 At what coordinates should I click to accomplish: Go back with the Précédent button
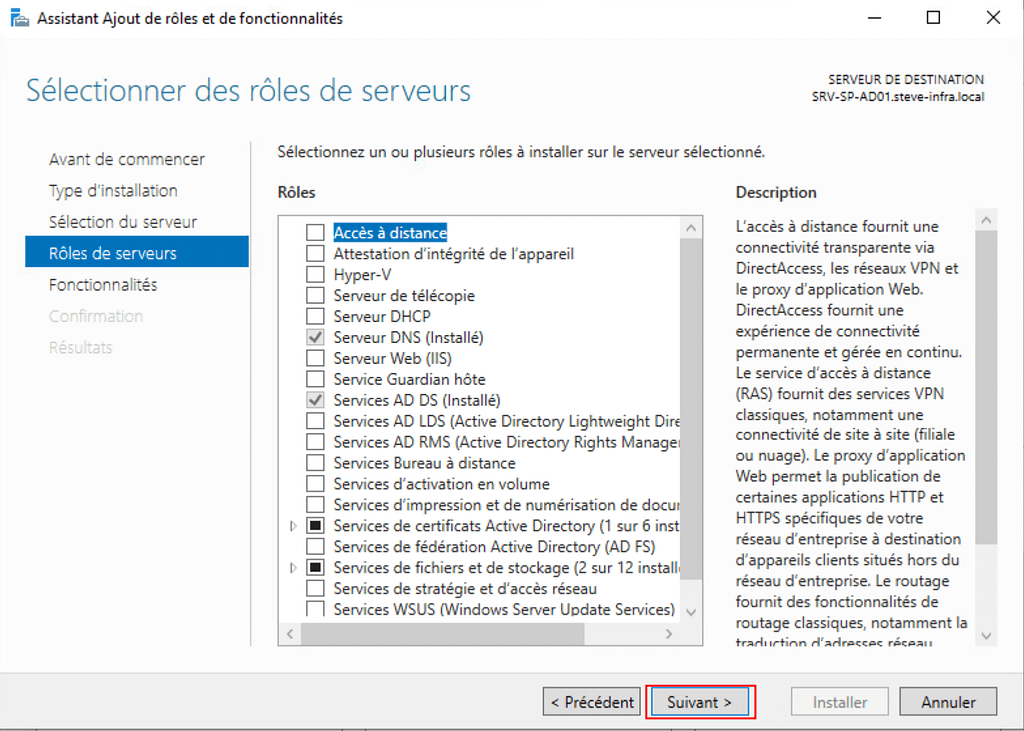[593, 702]
